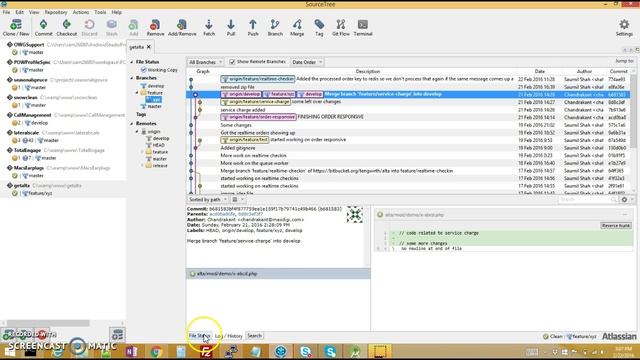The height and width of the screenshot is (360, 640).
Task: Expand the release folder under origin
Action: [142, 166]
